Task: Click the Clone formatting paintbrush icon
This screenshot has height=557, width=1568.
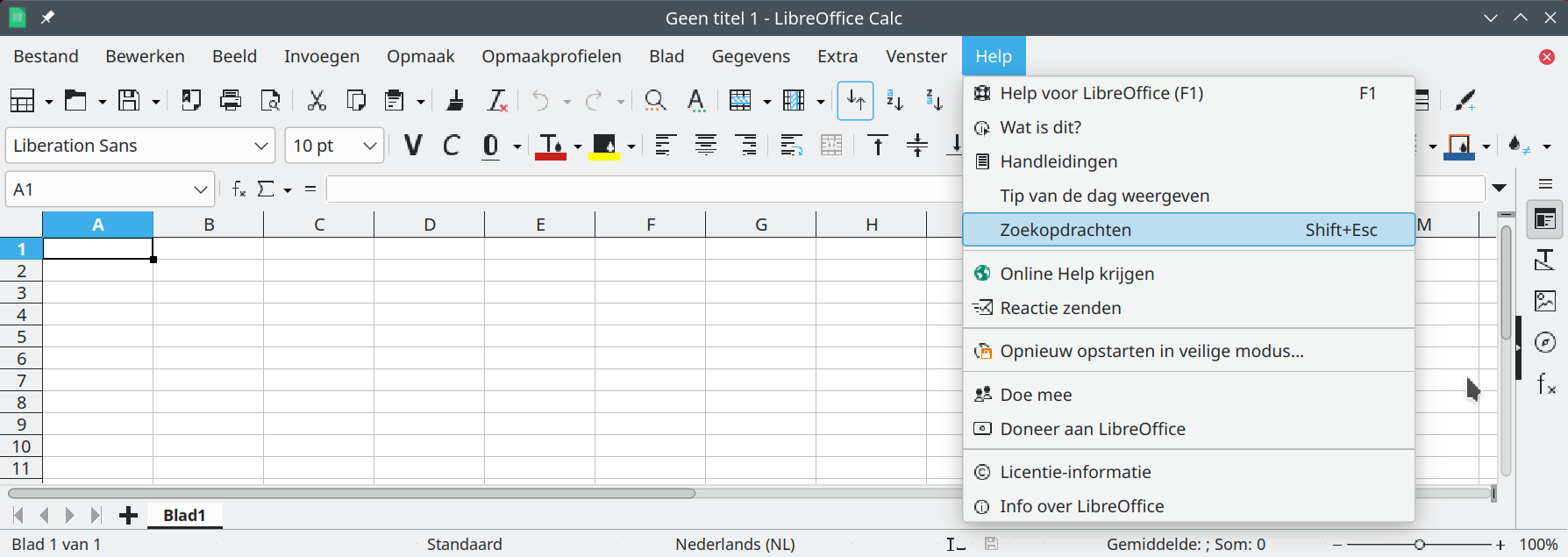Action: click(455, 101)
